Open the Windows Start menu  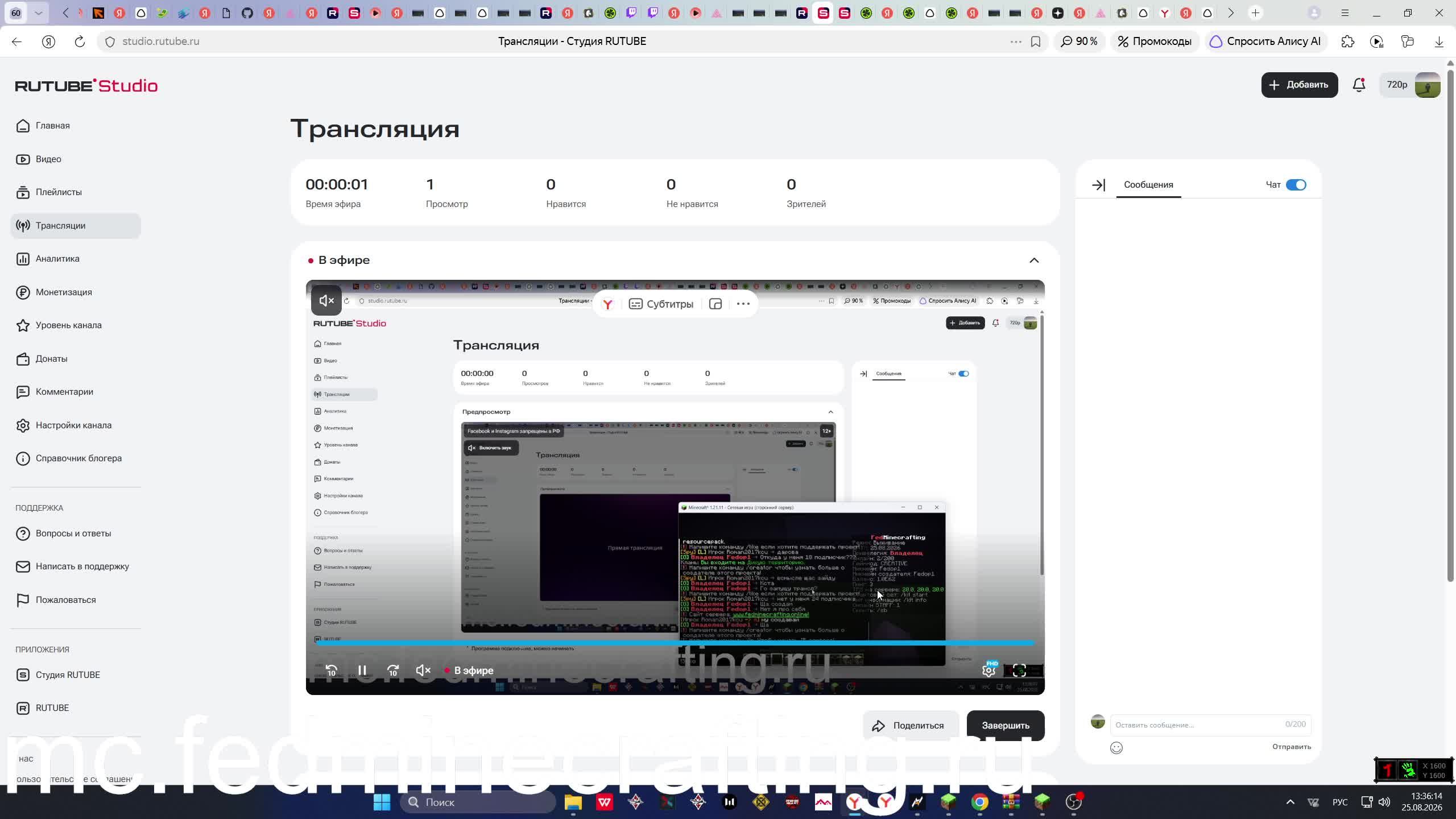pyautogui.click(x=382, y=803)
